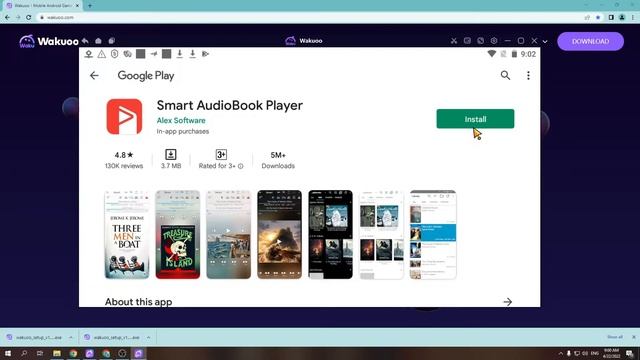Open the third app screenshot with ship
This screenshot has height=360, width=640.
tap(229, 235)
